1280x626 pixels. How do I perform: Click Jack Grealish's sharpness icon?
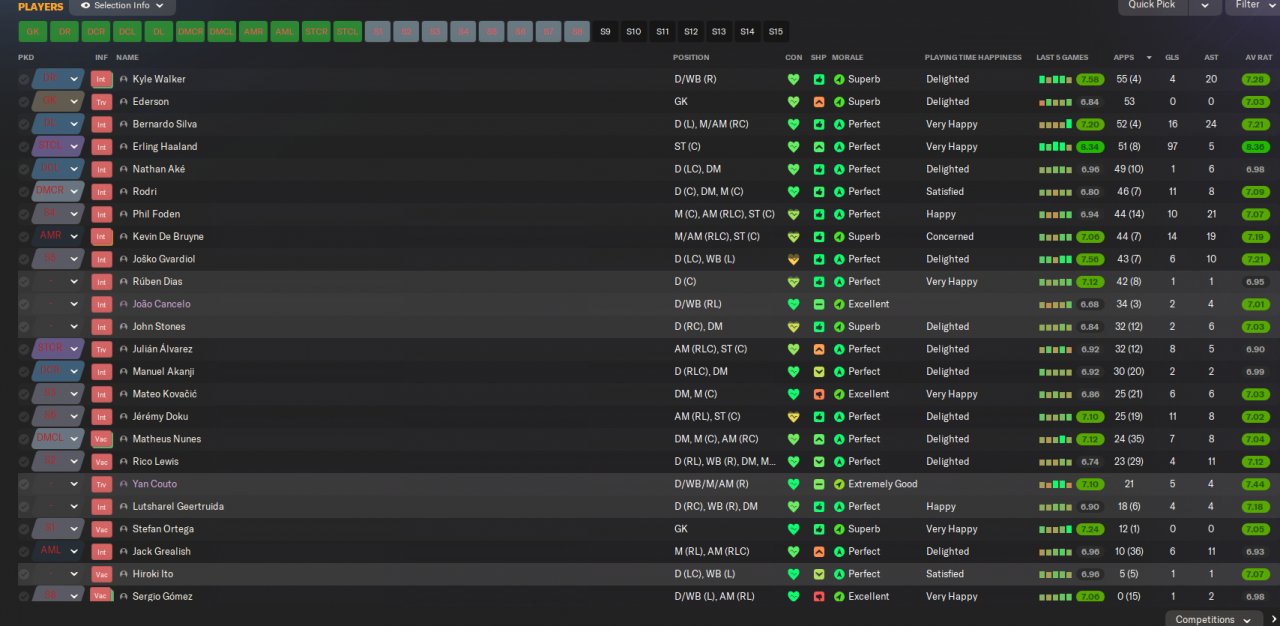(819, 552)
